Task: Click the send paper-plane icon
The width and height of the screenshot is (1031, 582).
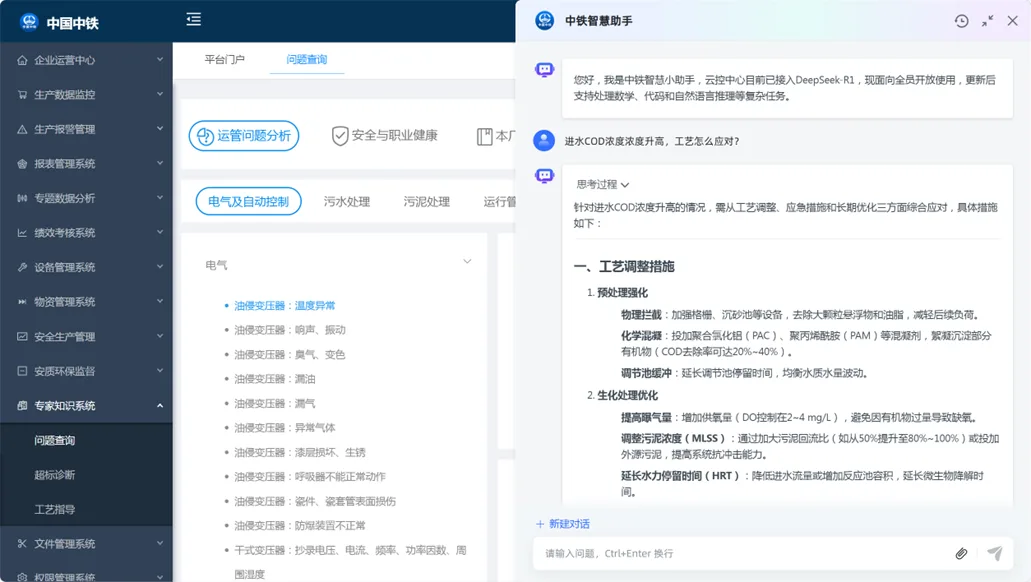Action: click(995, 553)
